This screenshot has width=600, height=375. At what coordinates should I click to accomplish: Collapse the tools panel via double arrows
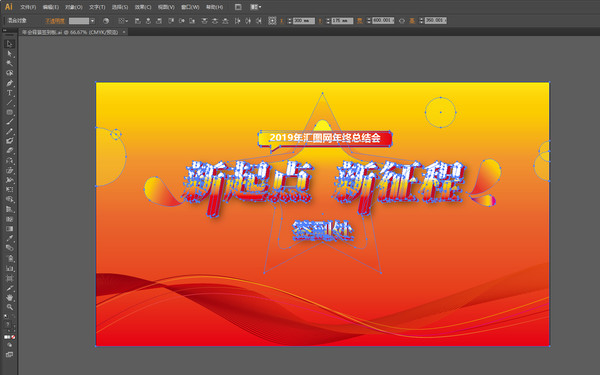[5, 30]
